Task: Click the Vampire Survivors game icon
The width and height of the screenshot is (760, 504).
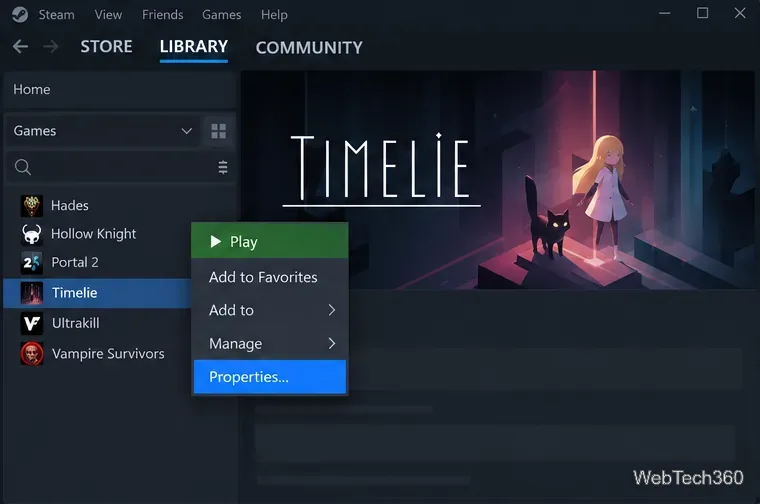Action: coord(32,354)
